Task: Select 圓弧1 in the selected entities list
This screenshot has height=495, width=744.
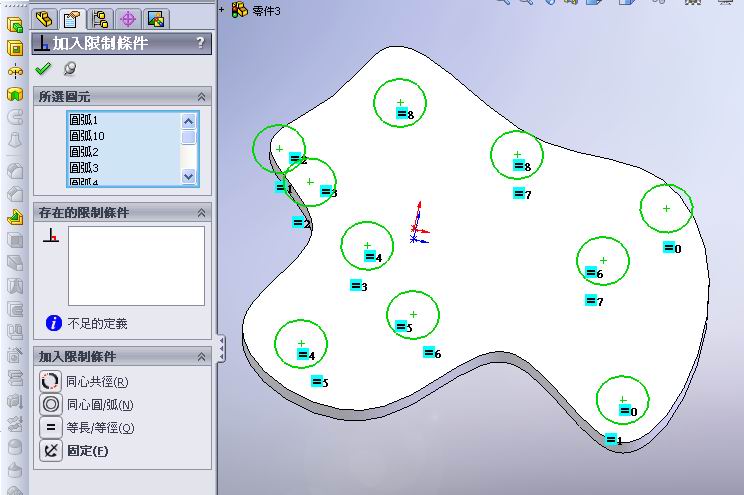Action: click(83, 119)
